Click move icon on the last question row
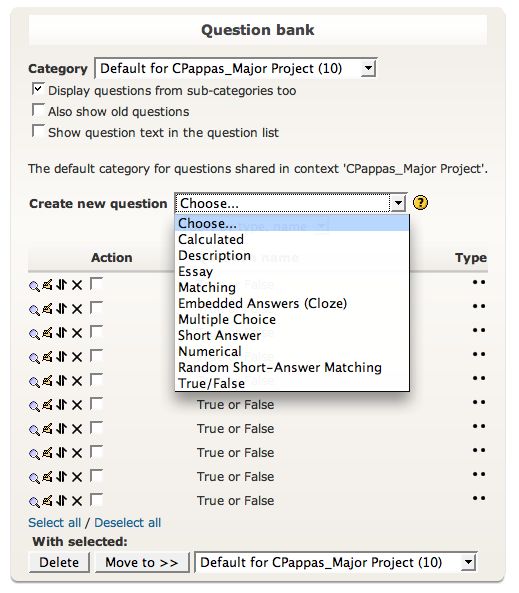519x593 pixels. 61,501
